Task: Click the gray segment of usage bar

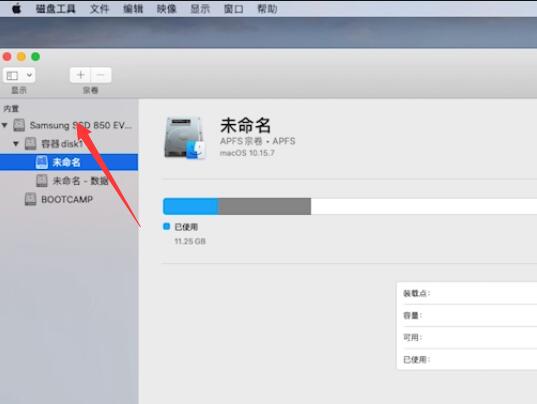Action: click(x=264, y=206)
